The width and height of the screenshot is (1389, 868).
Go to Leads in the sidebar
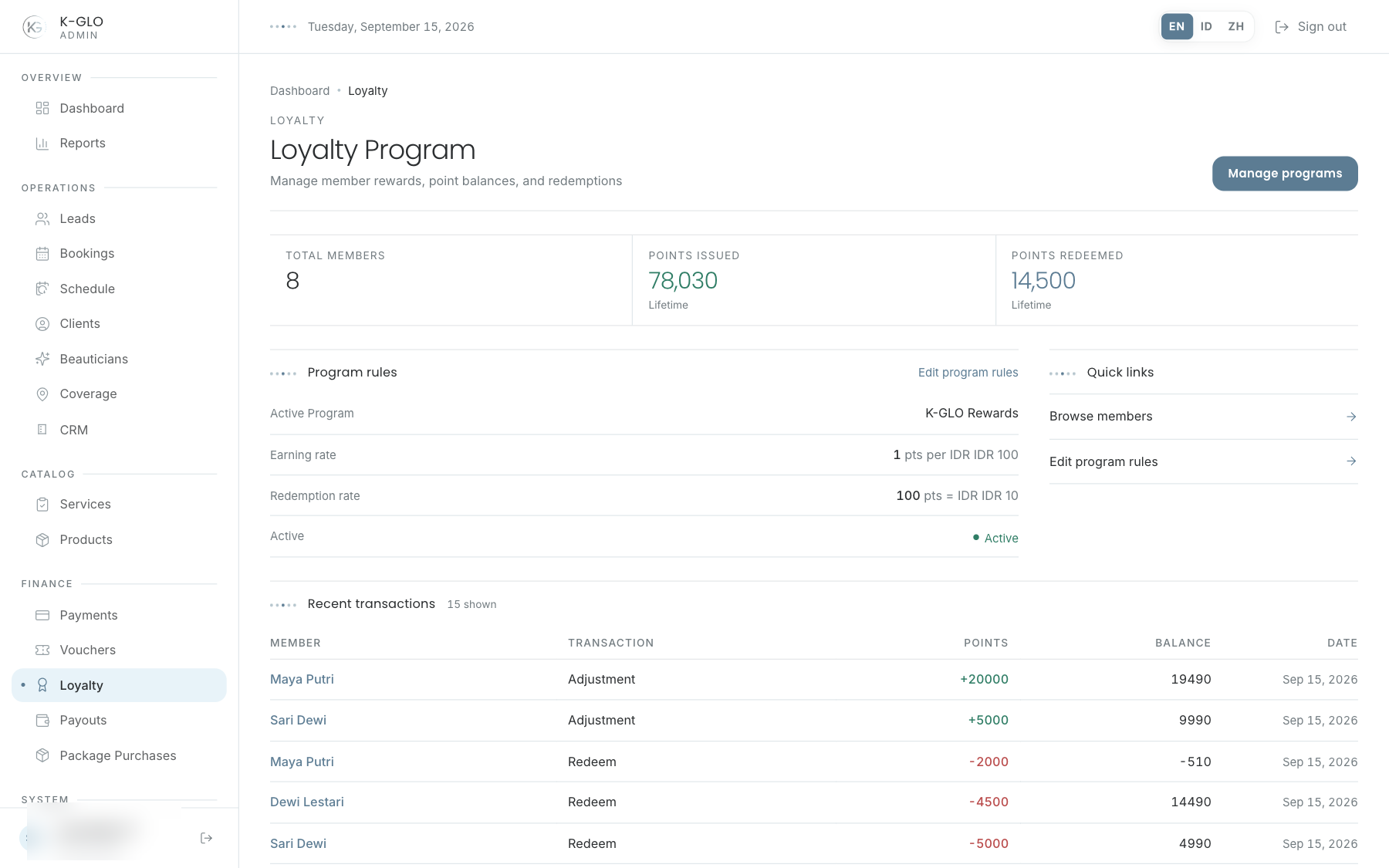(119, 219)
